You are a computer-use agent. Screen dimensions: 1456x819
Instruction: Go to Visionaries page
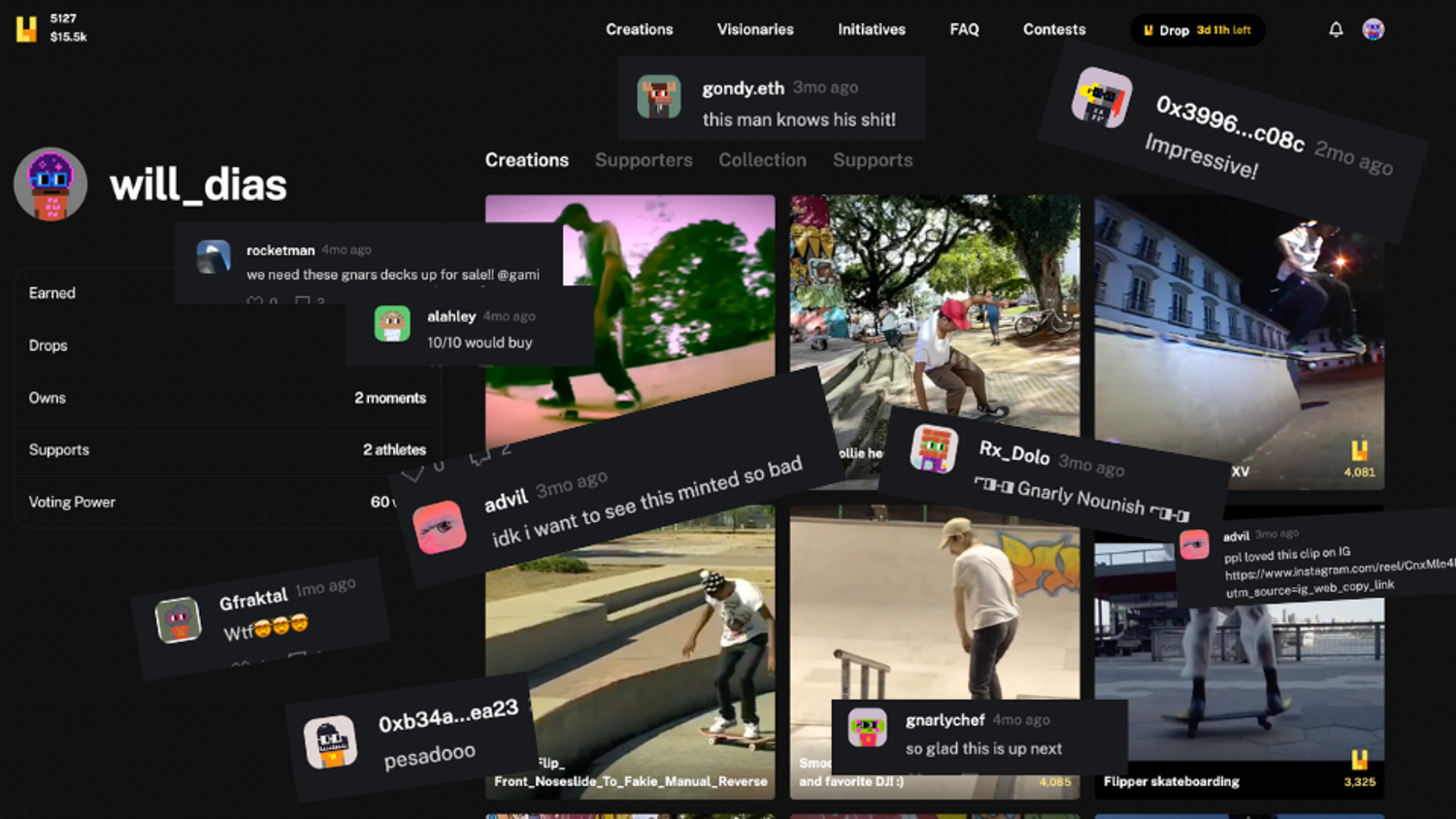click(755, 30)
